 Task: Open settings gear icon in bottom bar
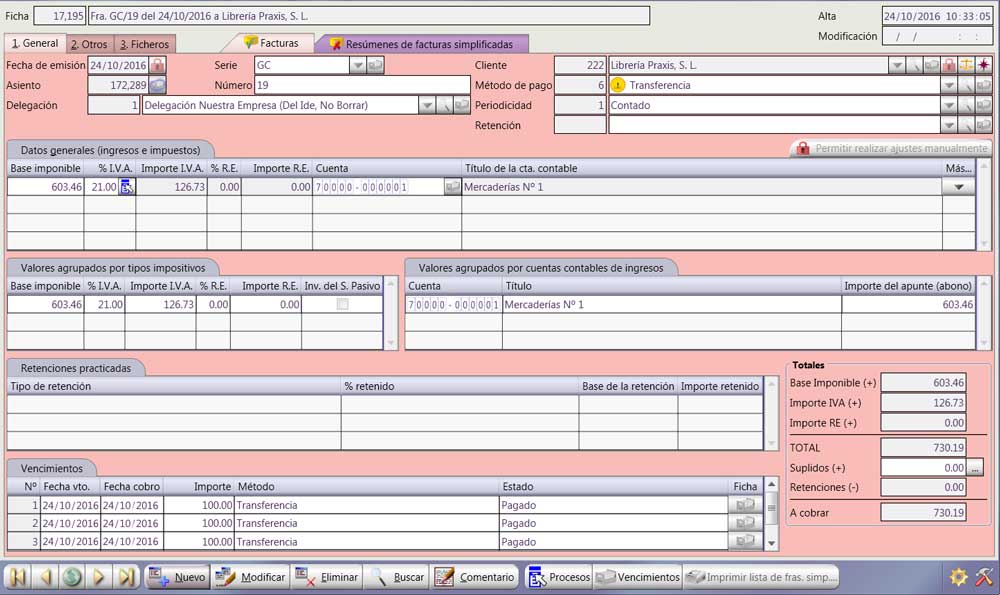pos(958,577)
